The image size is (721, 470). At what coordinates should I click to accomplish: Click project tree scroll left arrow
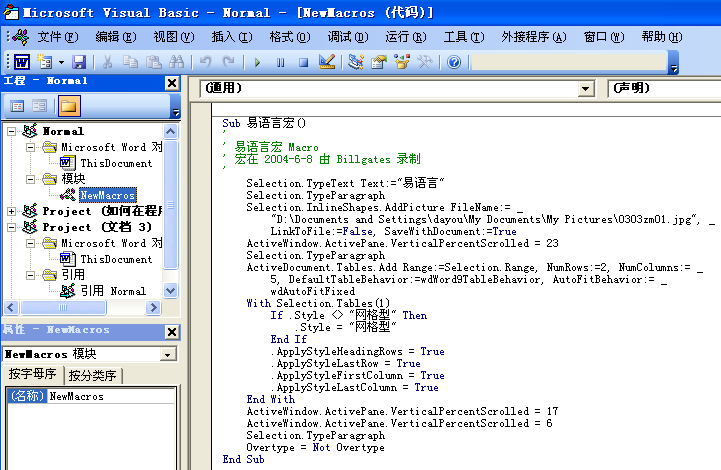coord(11,307)
